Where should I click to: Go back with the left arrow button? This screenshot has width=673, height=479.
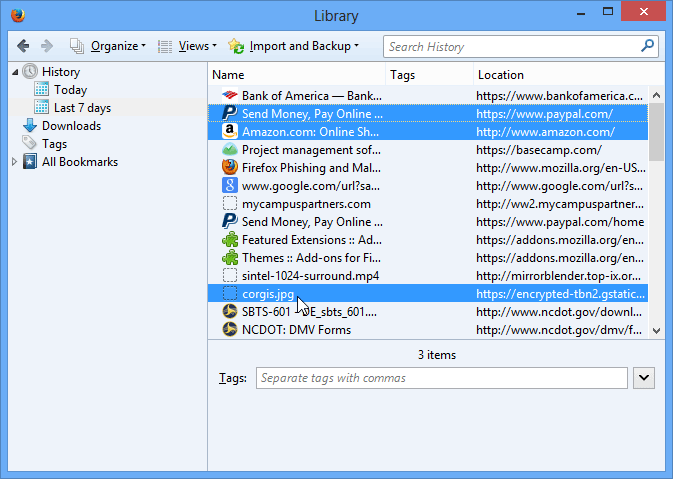(23, 46)
